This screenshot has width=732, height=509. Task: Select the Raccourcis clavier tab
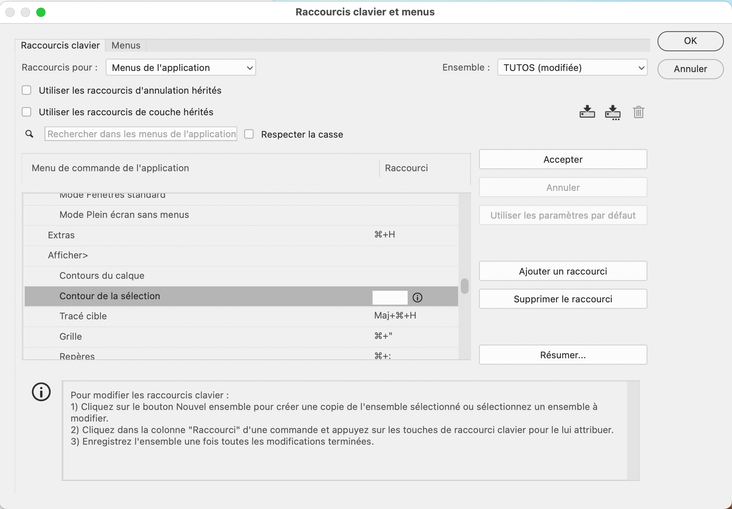61,45
